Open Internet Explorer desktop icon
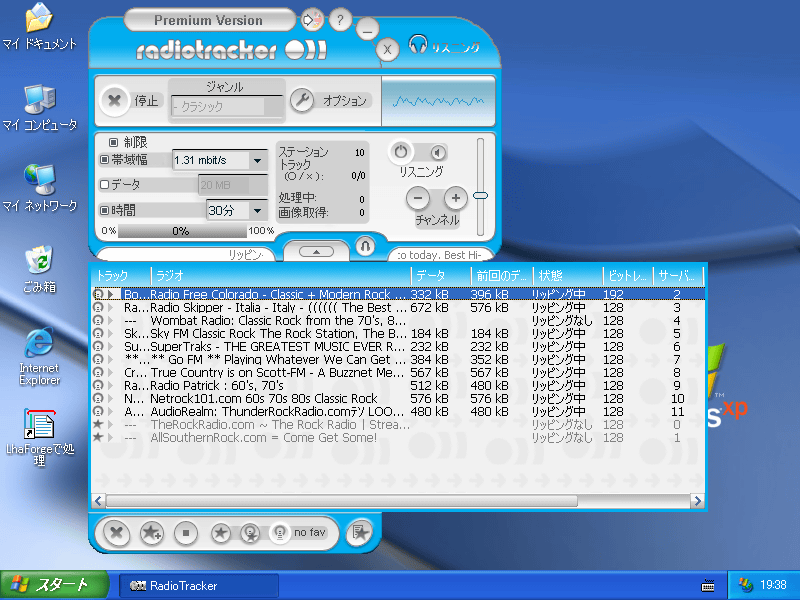Image resolution: width=800 pixels, height=600 pixels. click(x=39, y=356)
